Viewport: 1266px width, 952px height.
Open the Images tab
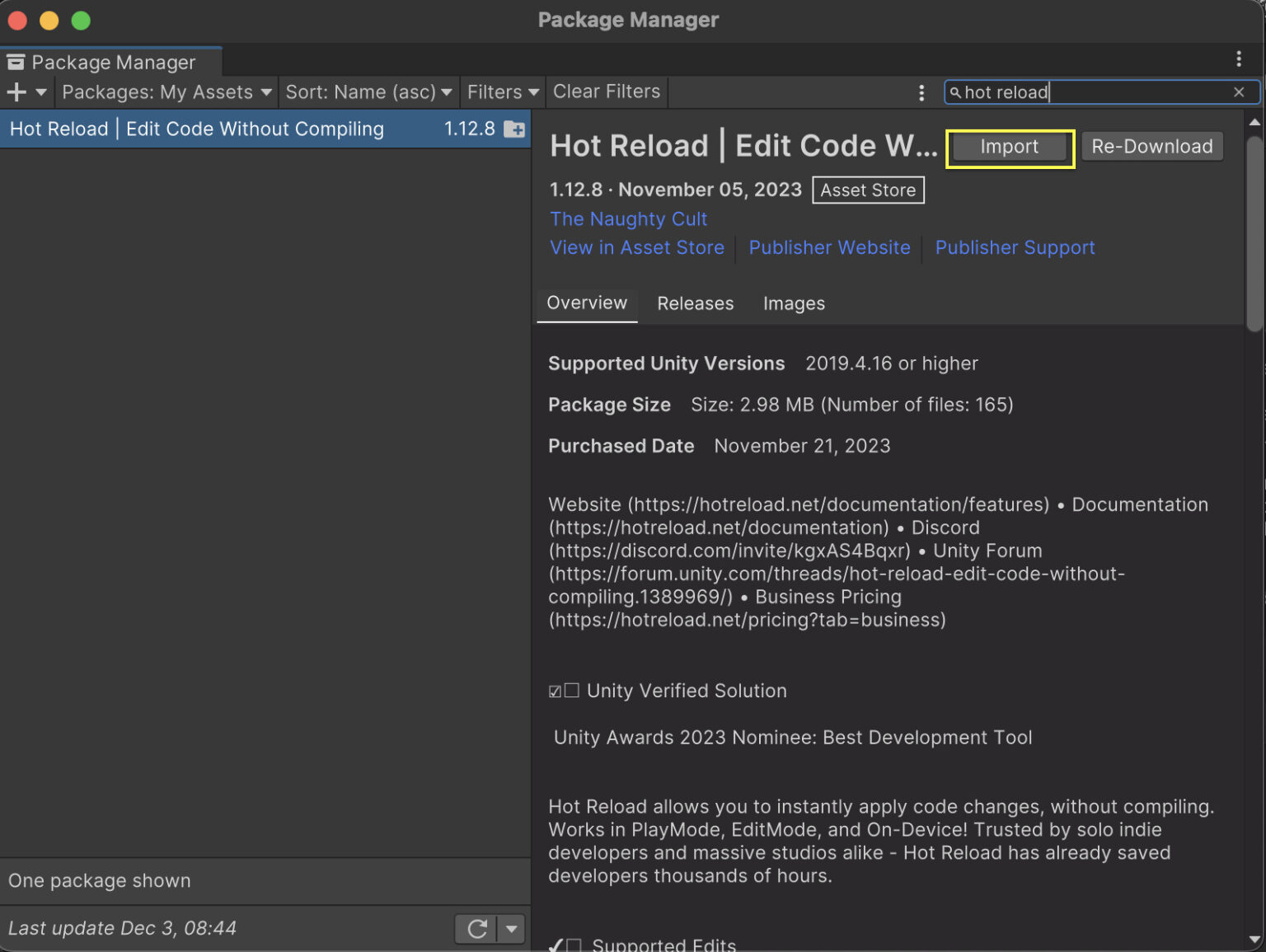coord(793,303)
